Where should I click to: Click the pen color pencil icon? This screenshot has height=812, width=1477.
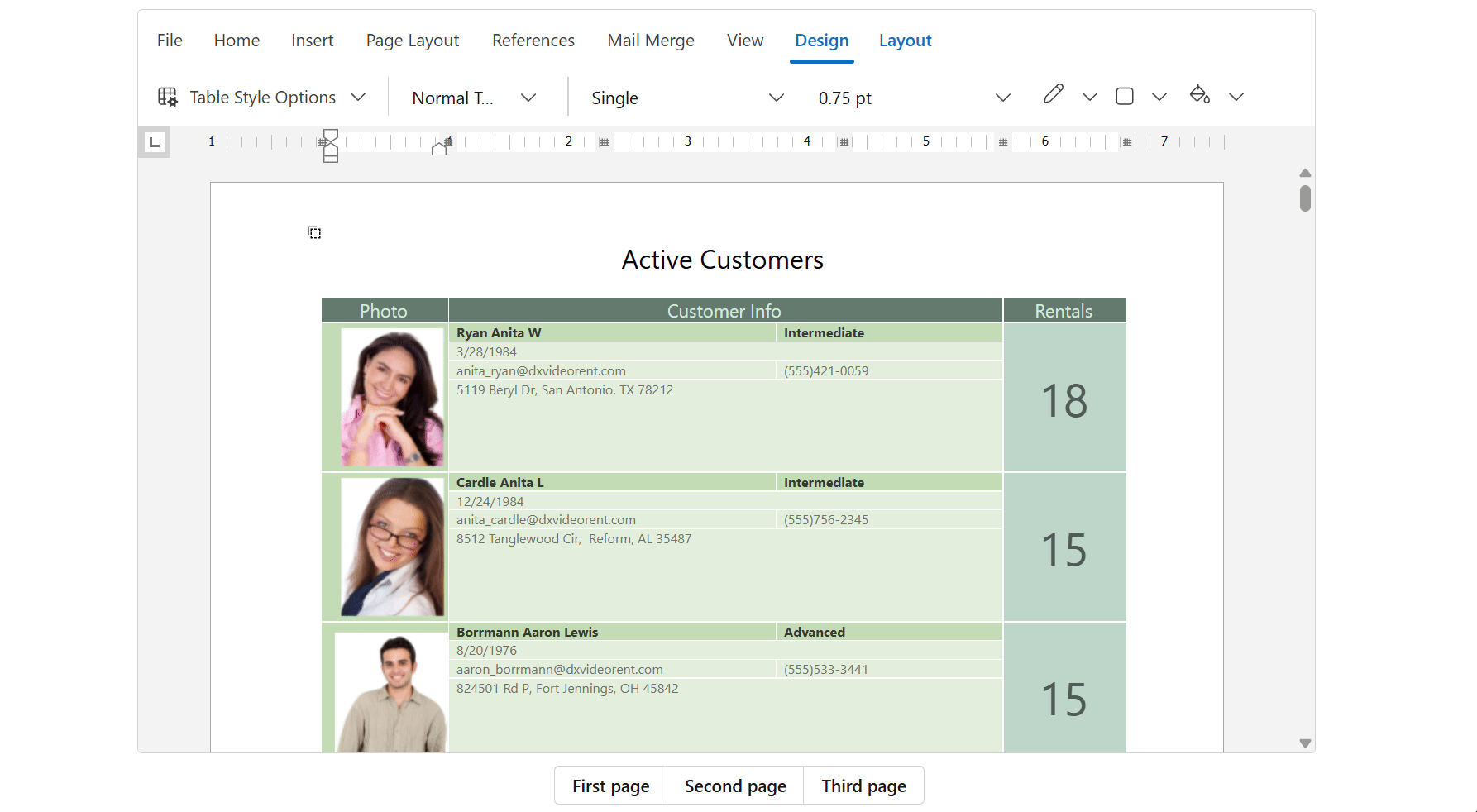1053,95
